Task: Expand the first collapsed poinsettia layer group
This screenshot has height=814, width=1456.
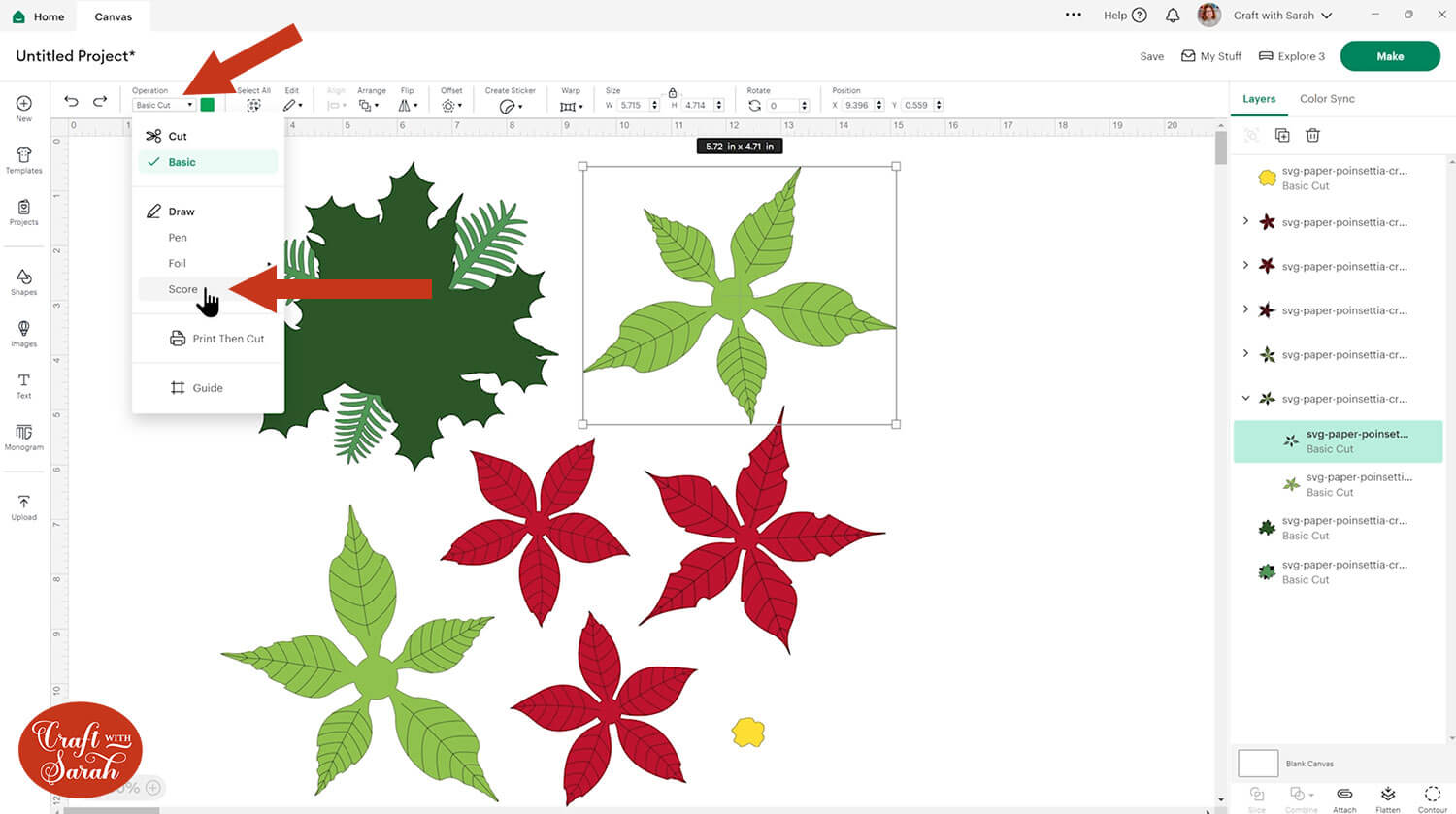Action: pos(1246,221)
